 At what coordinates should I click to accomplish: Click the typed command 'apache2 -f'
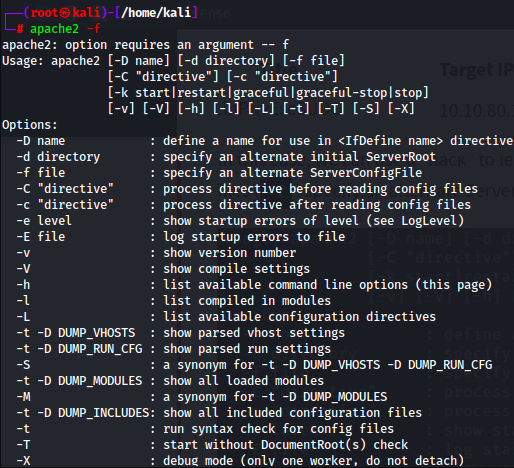click(65, 29)
